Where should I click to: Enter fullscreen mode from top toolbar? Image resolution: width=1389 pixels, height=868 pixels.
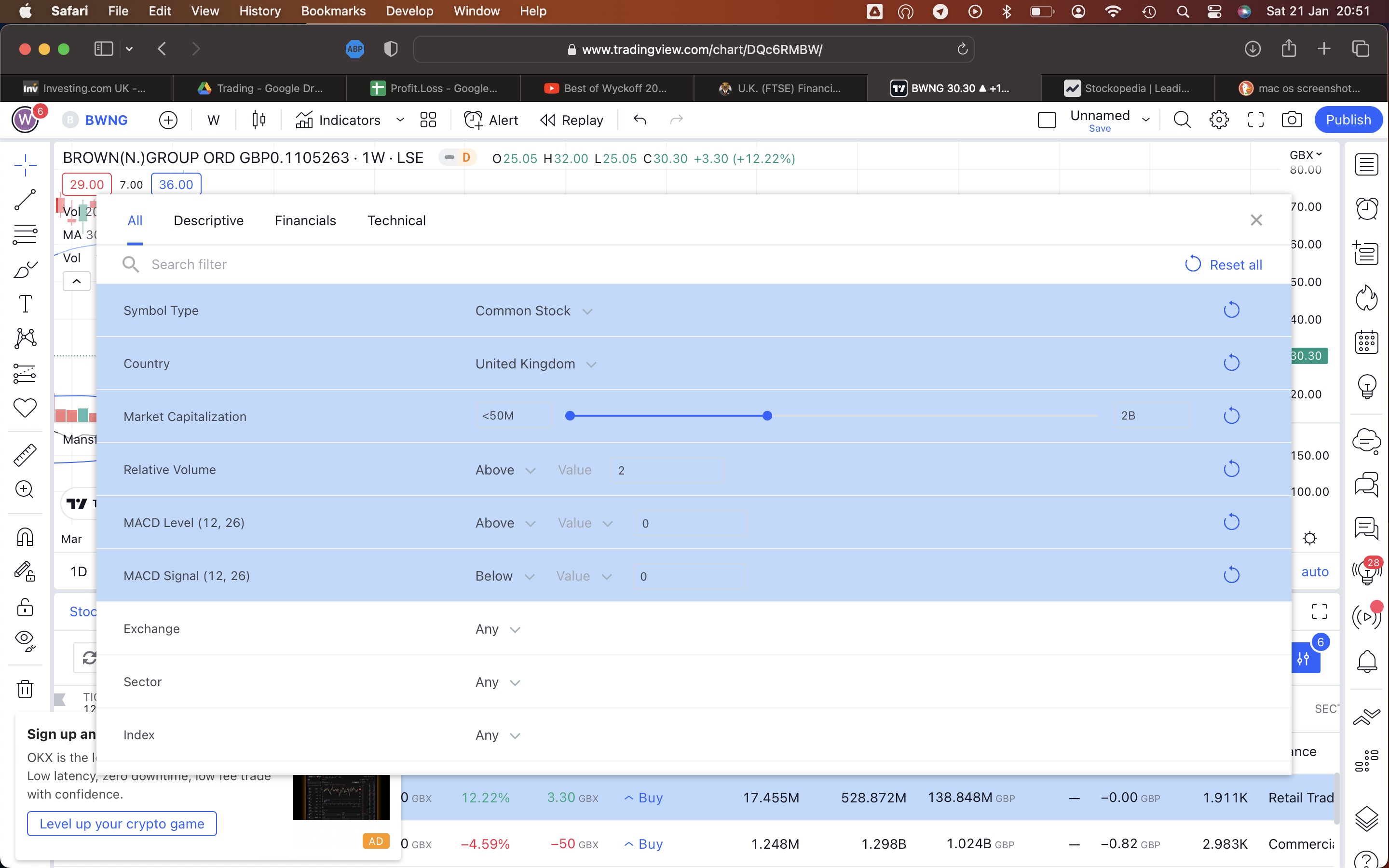click(1256, 120)
